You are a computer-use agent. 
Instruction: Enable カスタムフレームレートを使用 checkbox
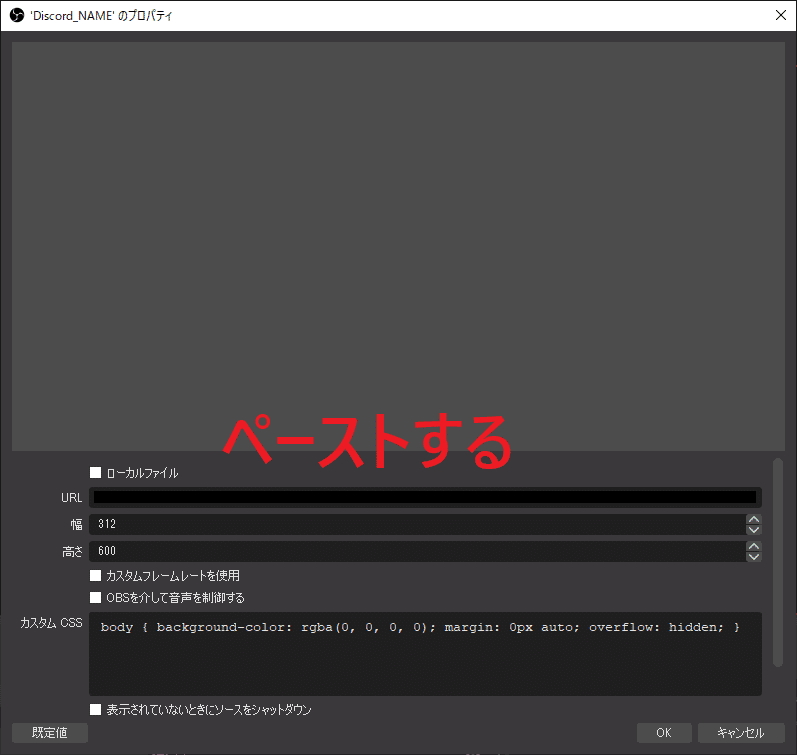tap(96, 576)
